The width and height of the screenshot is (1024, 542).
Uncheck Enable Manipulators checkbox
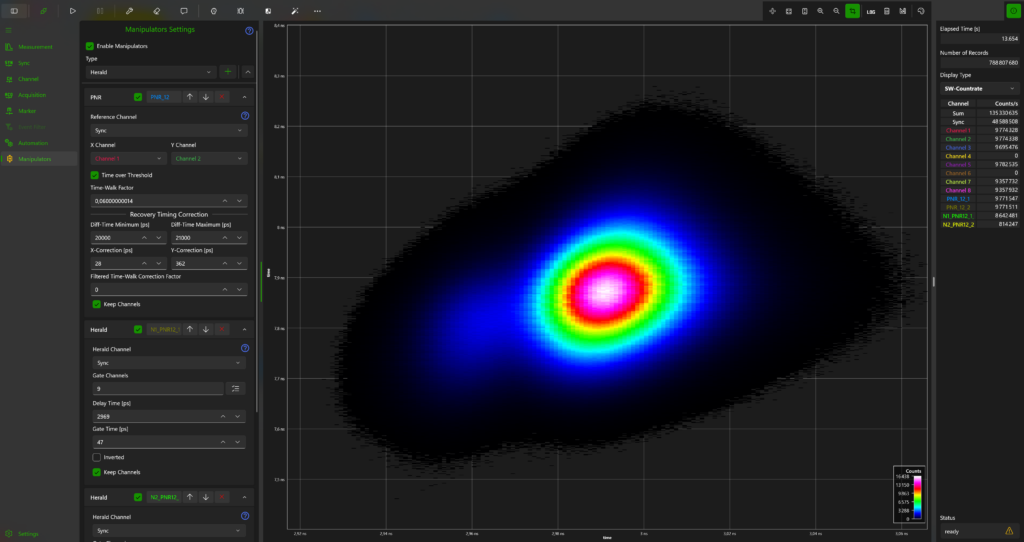[x=90, y=46]
